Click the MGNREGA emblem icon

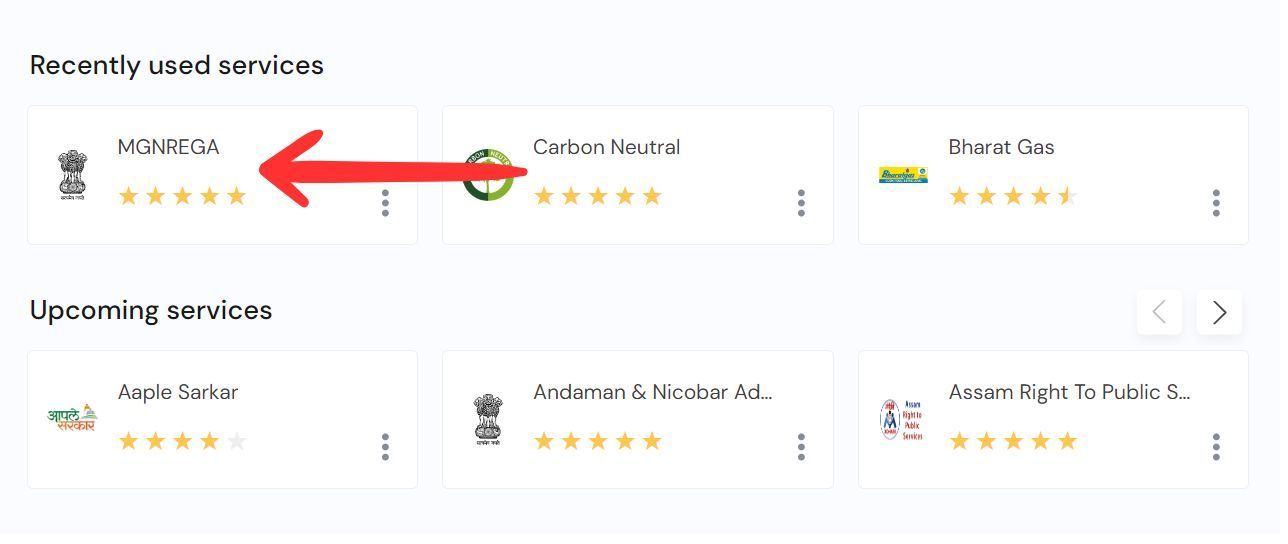coord(73,175)
